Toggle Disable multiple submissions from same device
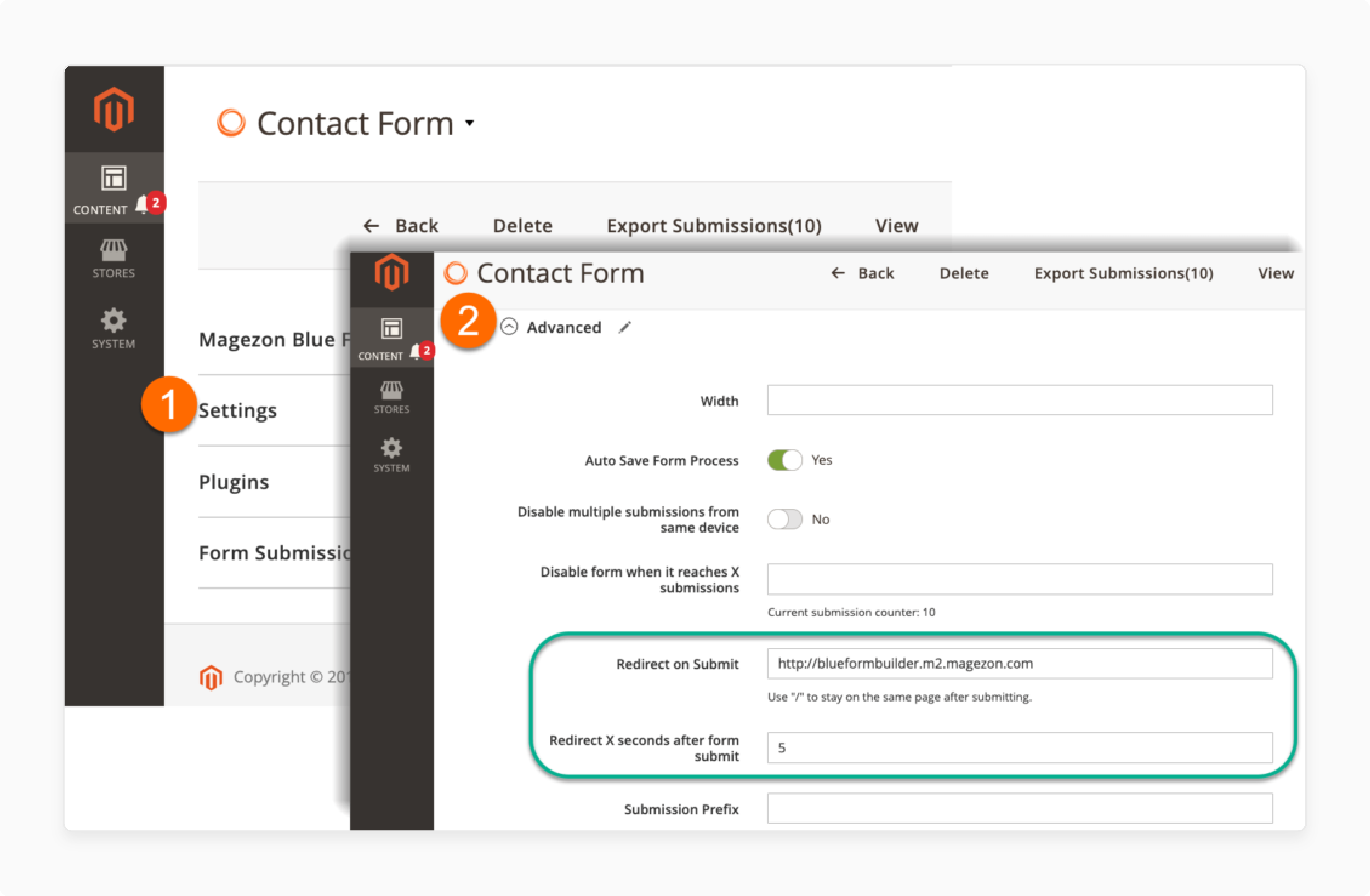This screenshot has height=896, width=1370. [785, 519]
